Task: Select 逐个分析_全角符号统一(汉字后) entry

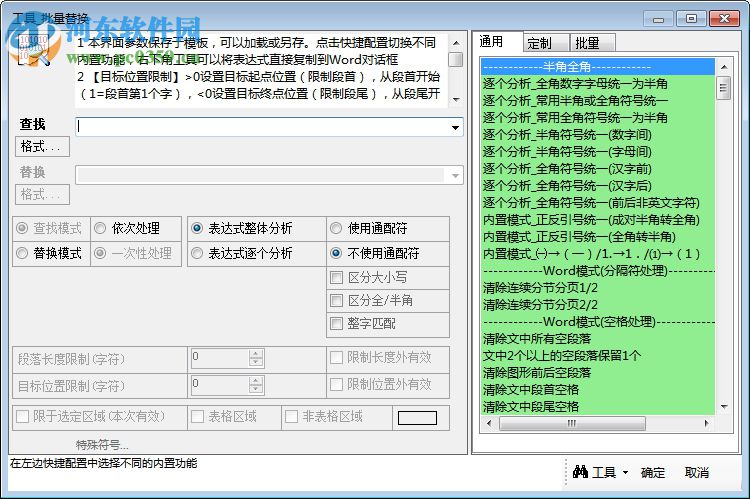Action: (598, 186)
